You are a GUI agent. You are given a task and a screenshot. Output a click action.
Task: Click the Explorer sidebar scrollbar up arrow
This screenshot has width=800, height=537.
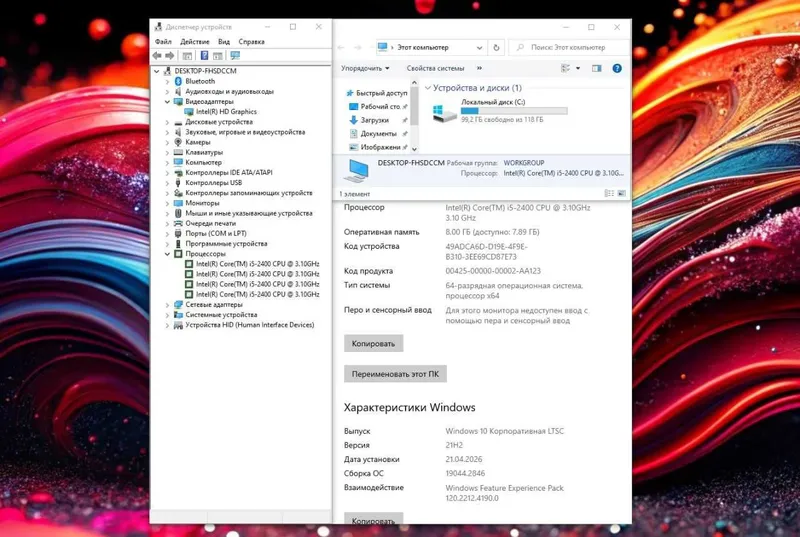[x=414, y=83]
